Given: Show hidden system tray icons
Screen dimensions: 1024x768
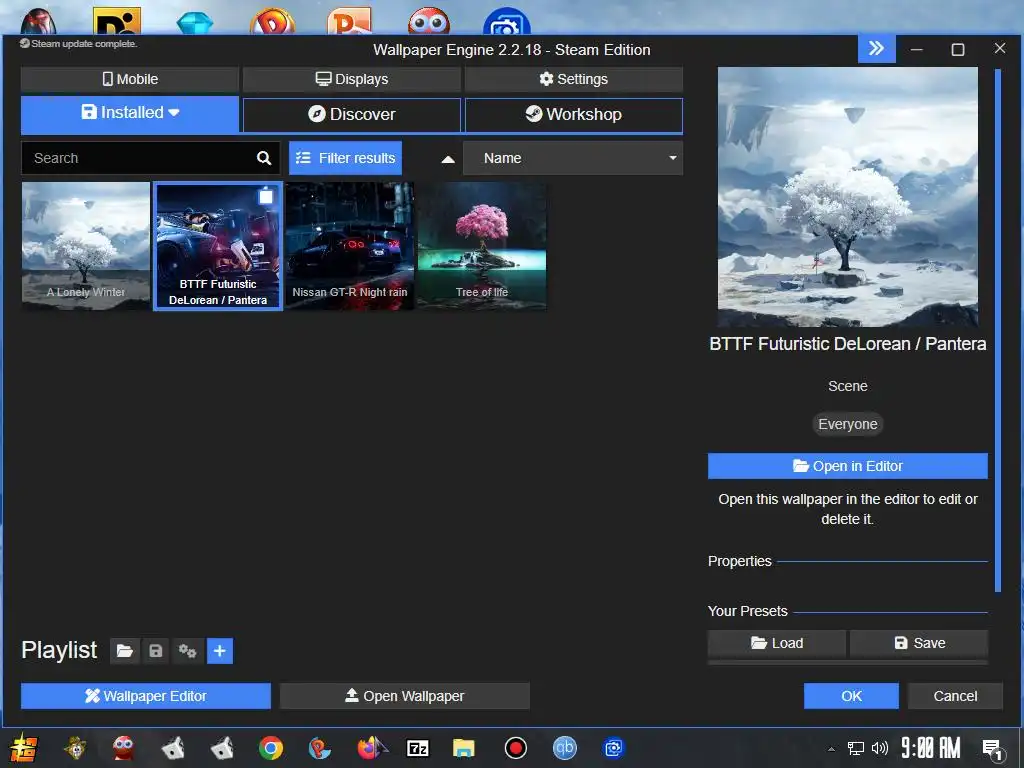Looking at the screenshot, I should pos(831,749).
